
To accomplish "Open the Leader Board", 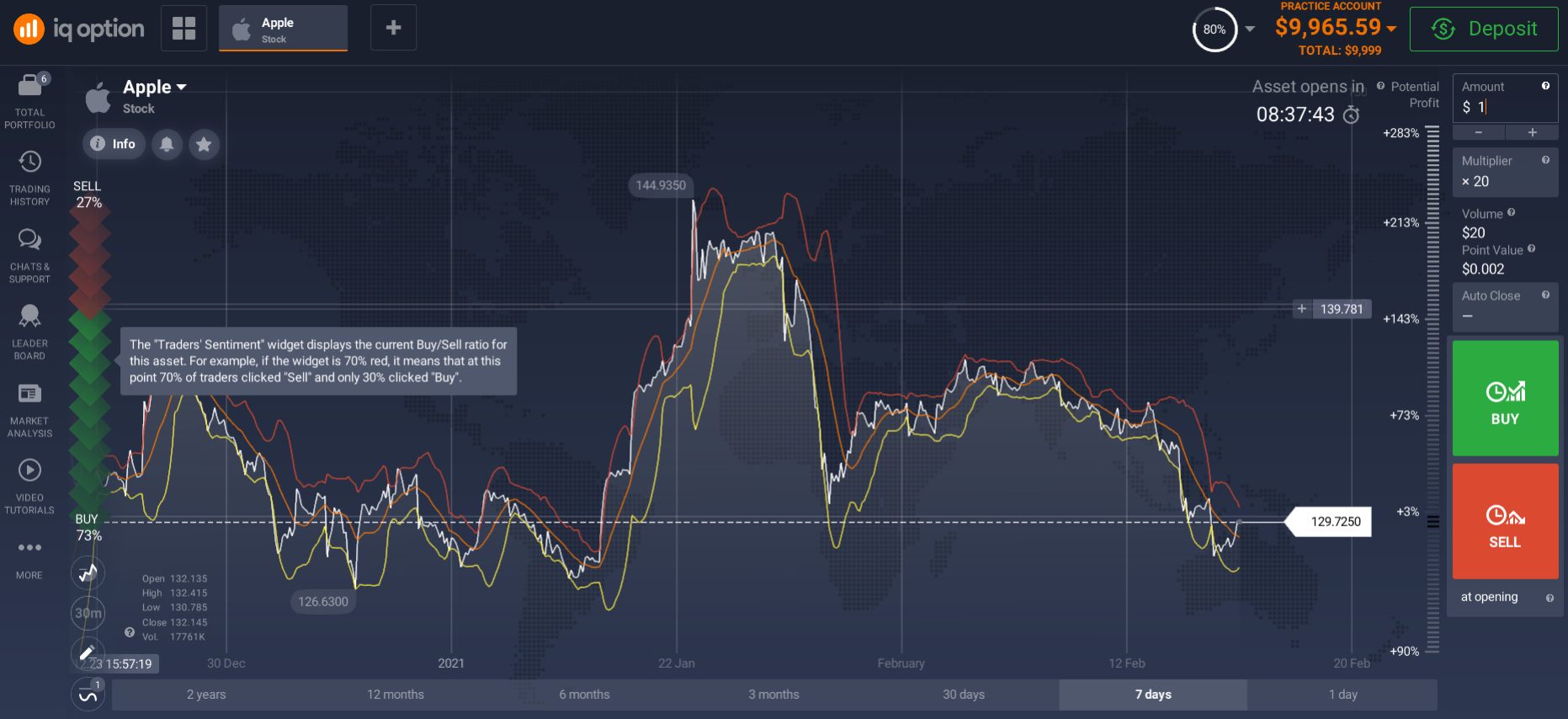I will click(x=29, y=333).
